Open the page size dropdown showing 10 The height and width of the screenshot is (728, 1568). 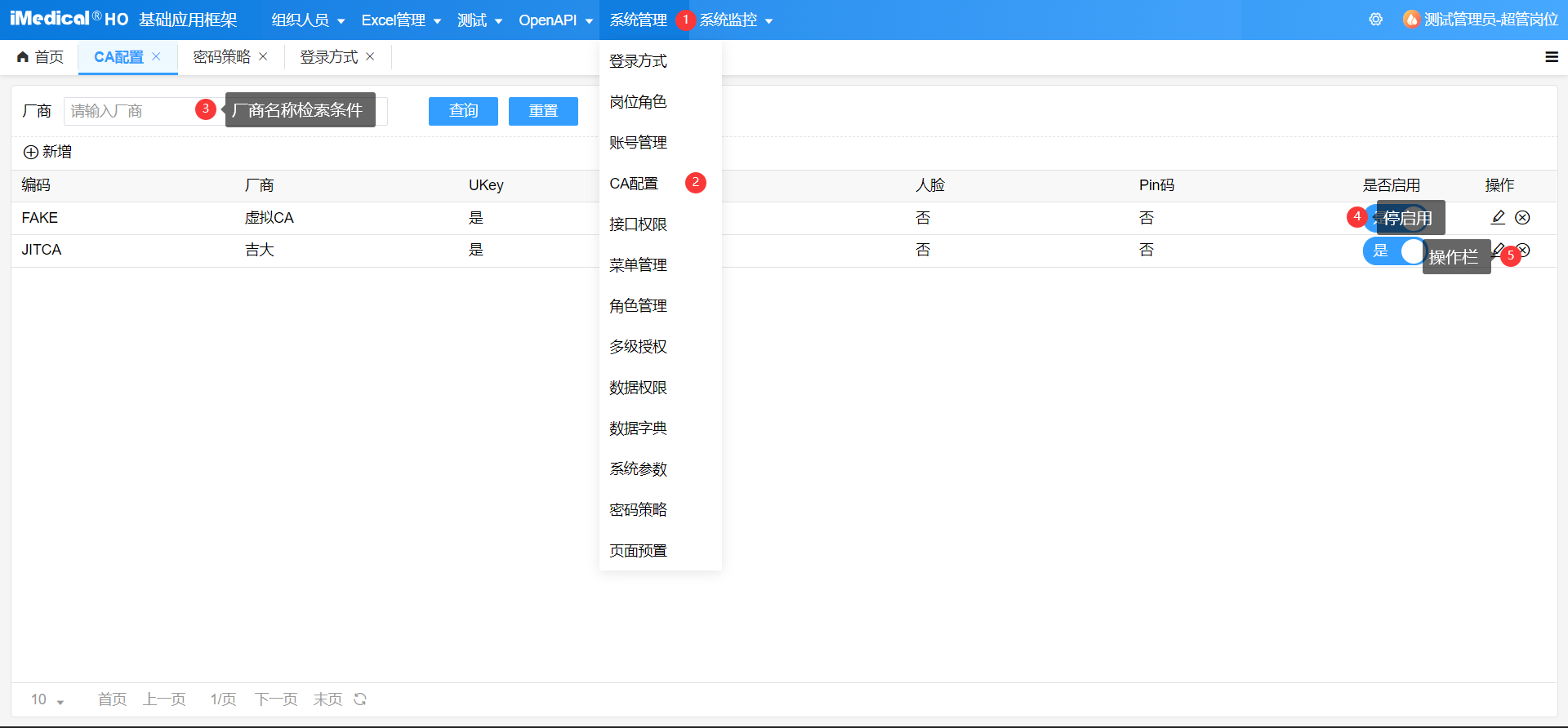[47, 699]
